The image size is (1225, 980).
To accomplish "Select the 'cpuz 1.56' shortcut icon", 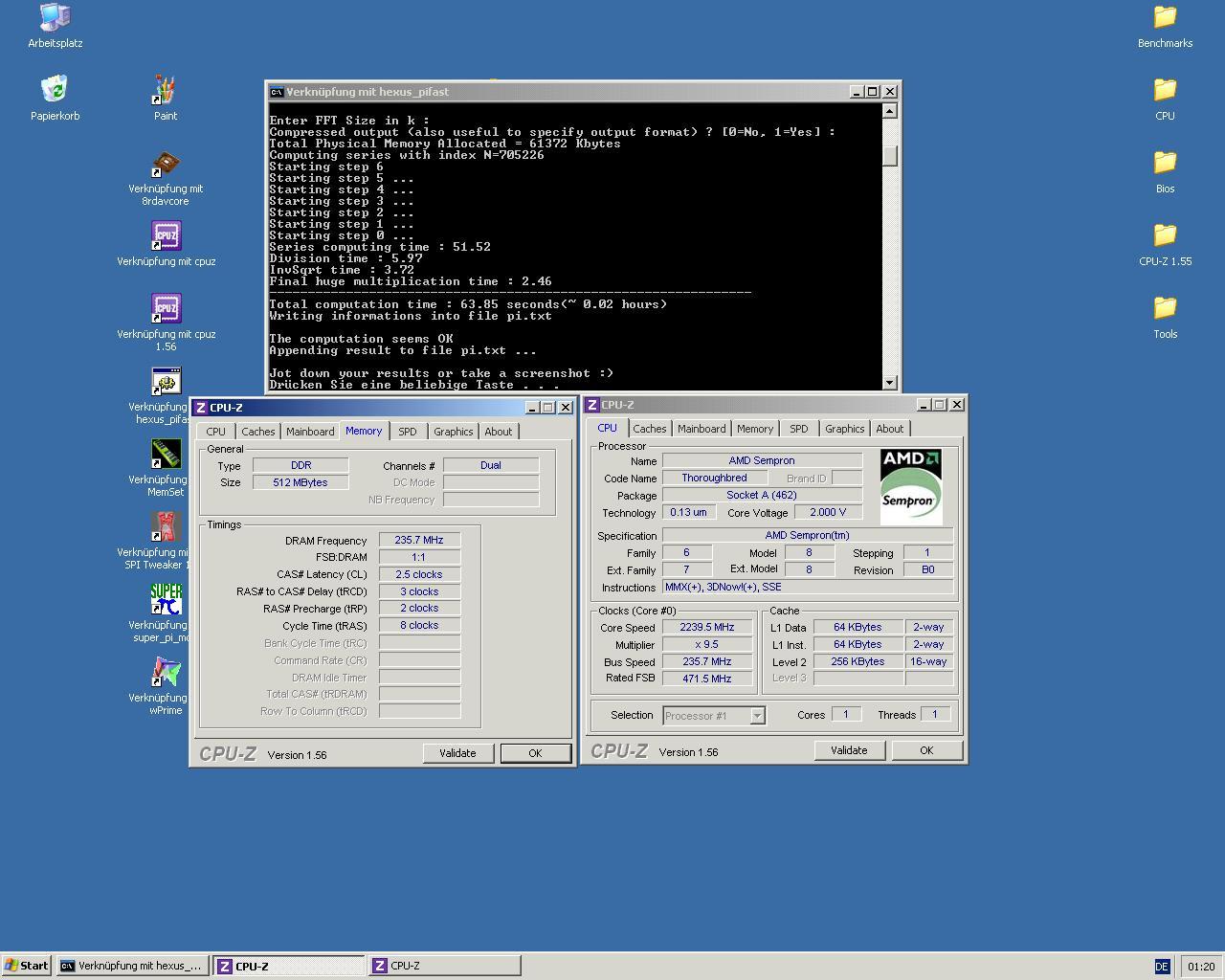I will coord(166,308).
